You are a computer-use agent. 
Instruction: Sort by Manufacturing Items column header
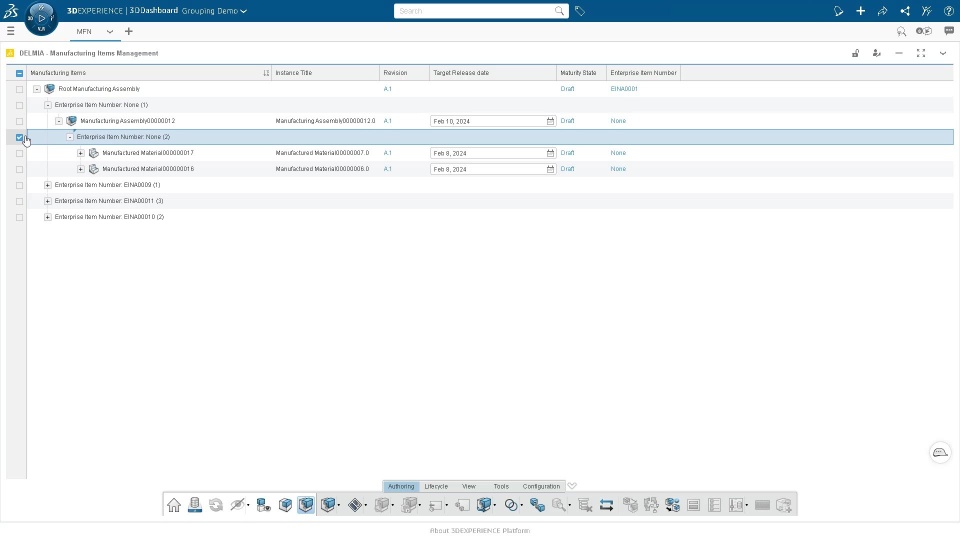pos(58,73)
